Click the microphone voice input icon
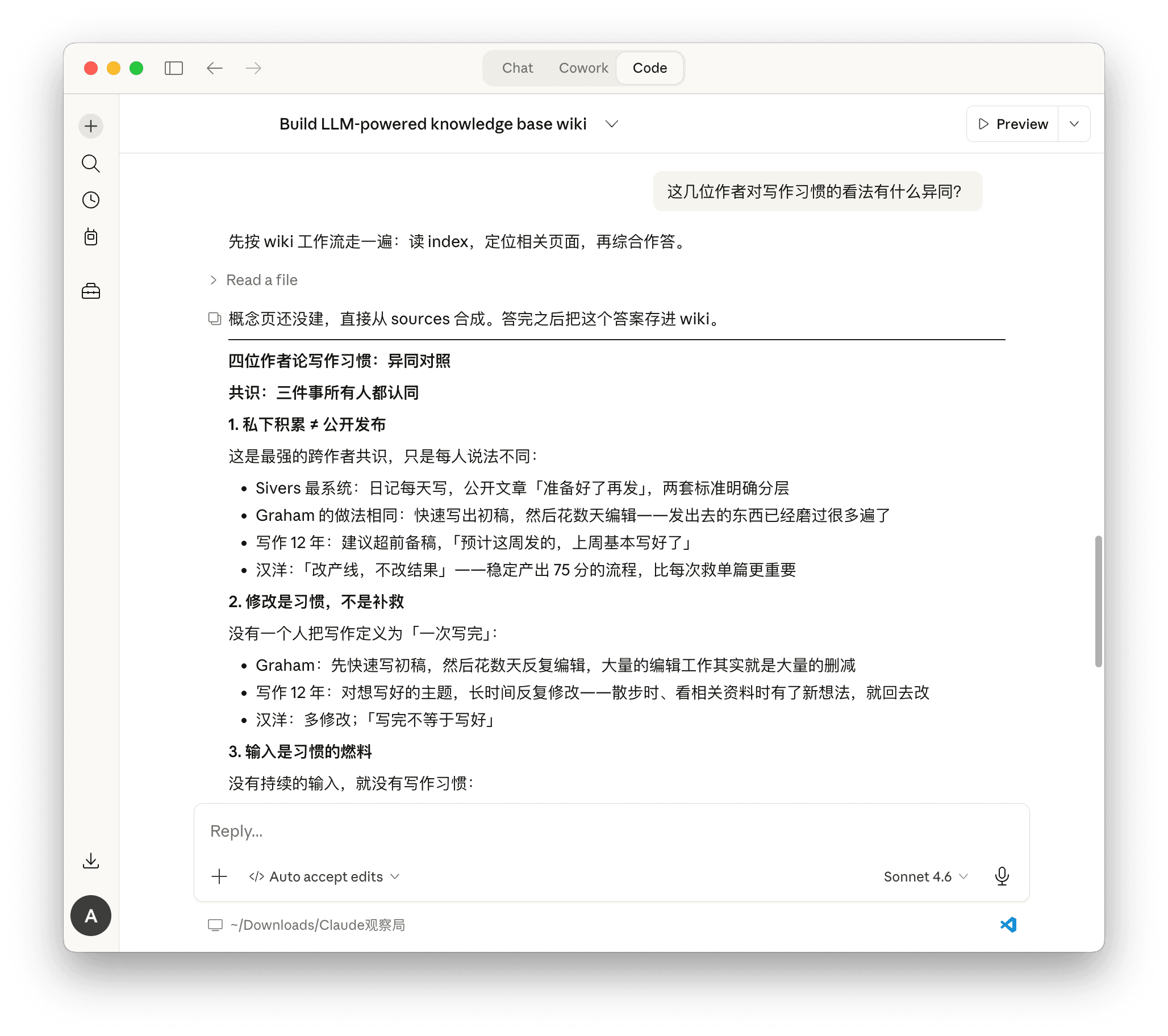 coord(1002,876)
